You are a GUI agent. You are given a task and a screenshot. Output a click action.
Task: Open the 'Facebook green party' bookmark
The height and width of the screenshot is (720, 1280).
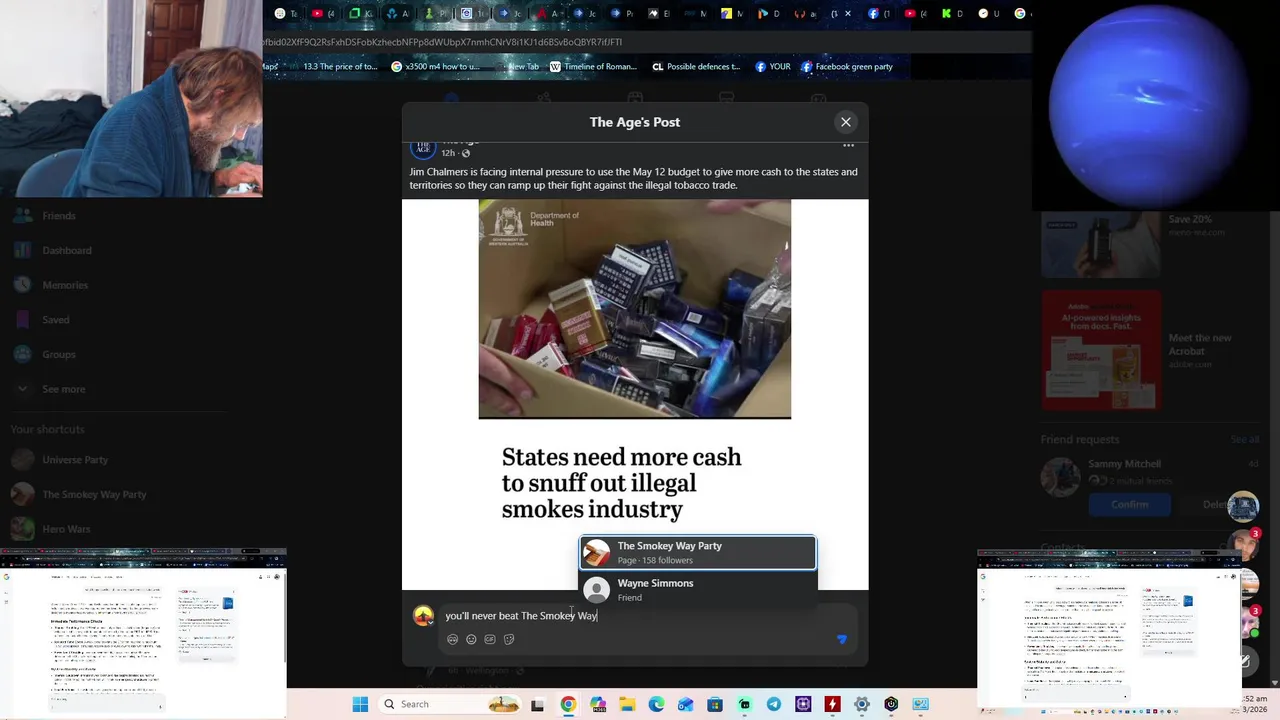pyautogui.click(x=846, y=67)
